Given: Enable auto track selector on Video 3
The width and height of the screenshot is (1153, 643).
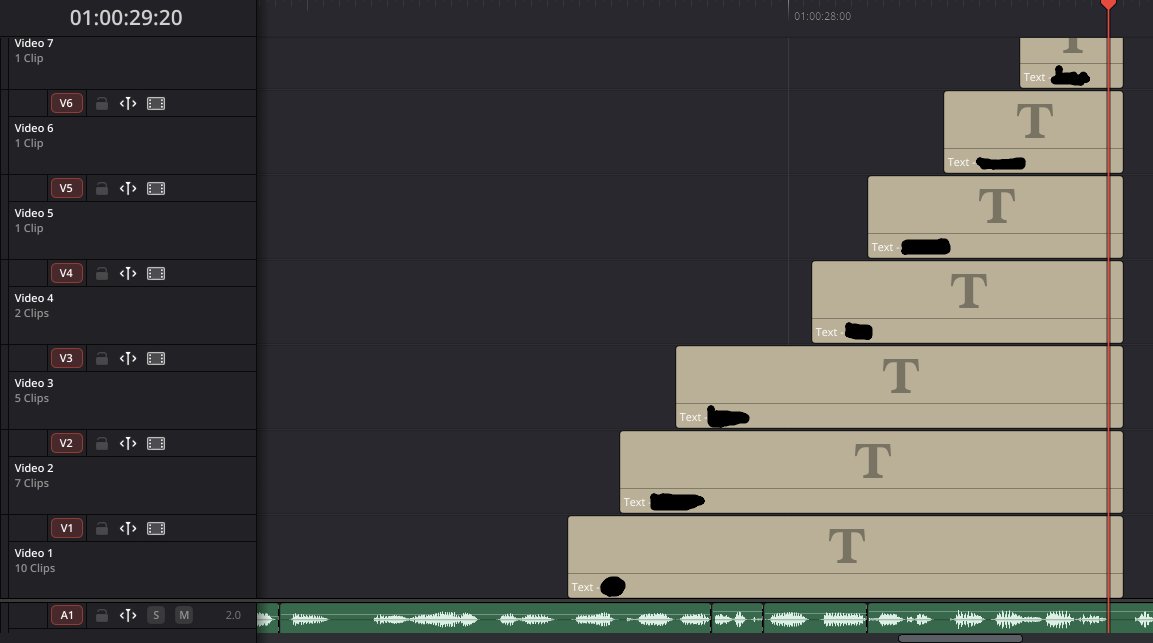Looking at the screenshot, I should coord(127,357).
